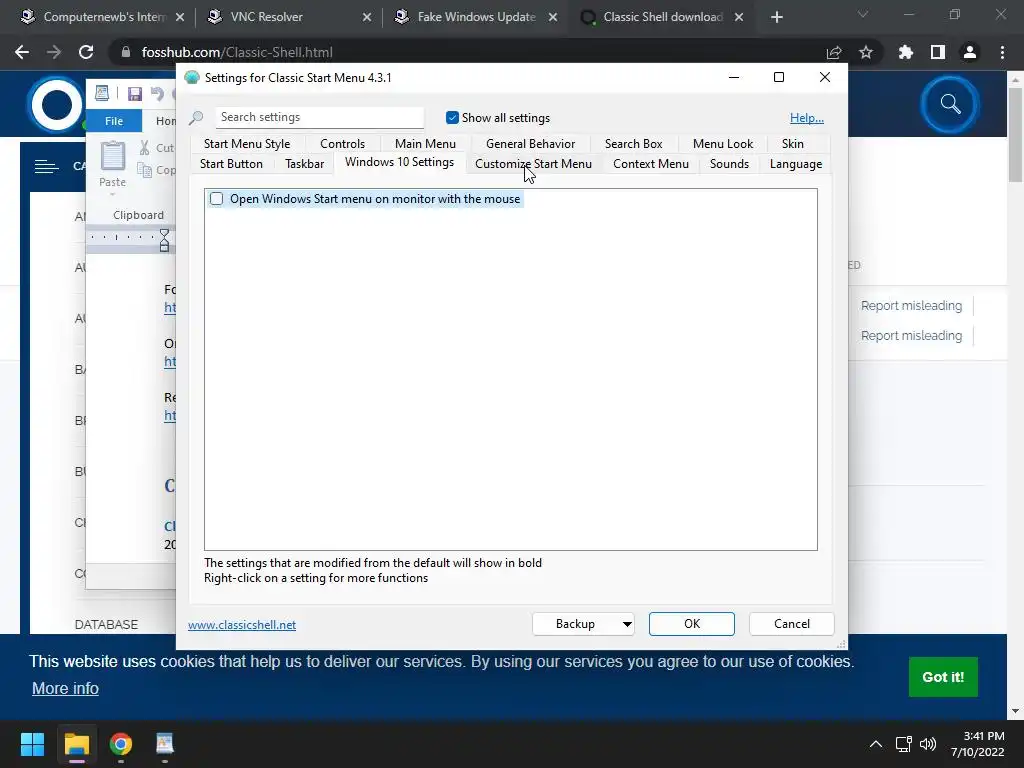
Task: Open the Main Menu tab
Action: [425, 144]
